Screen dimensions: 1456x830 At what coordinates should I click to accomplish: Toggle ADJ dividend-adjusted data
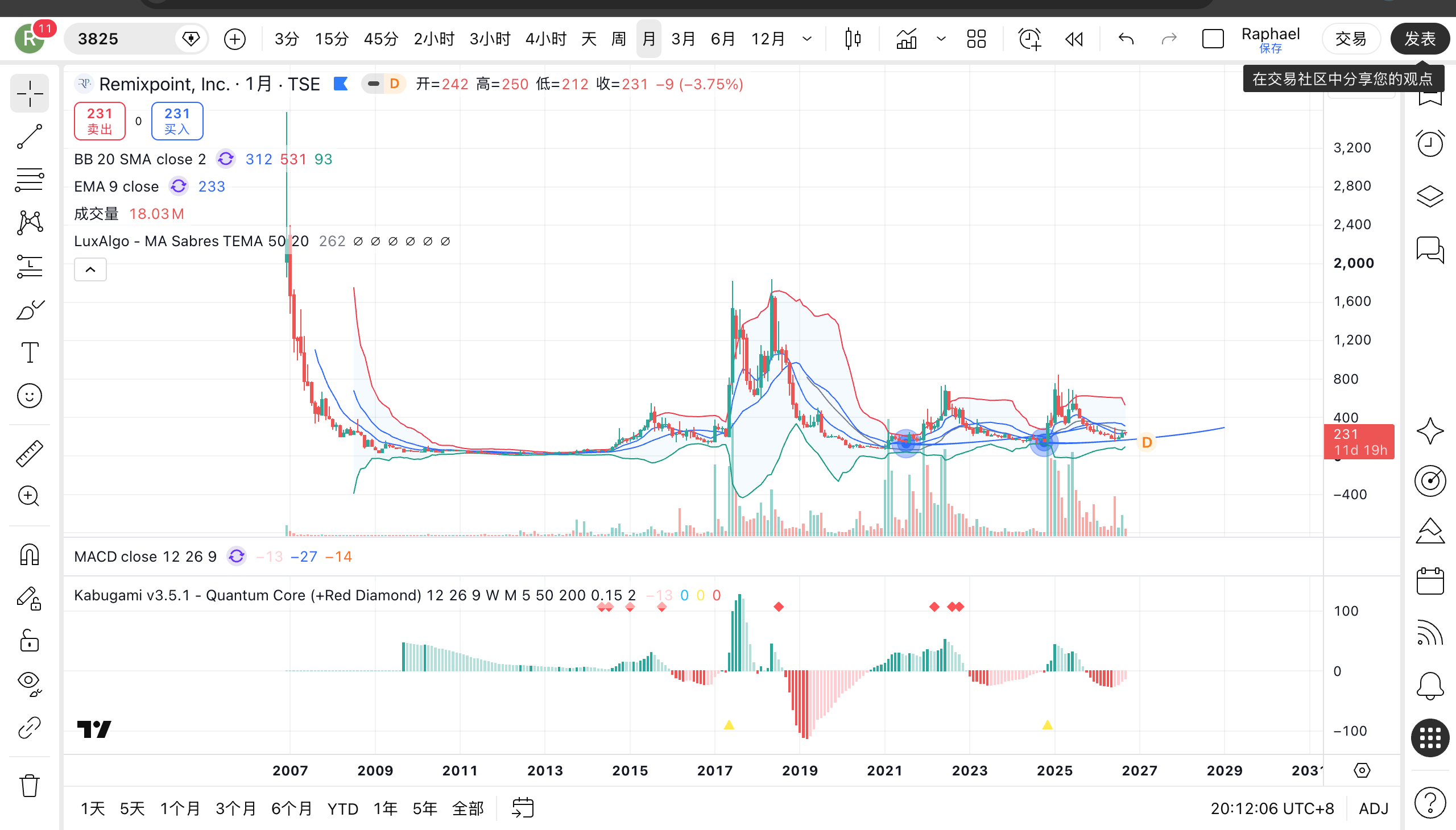coord(1374,808)
